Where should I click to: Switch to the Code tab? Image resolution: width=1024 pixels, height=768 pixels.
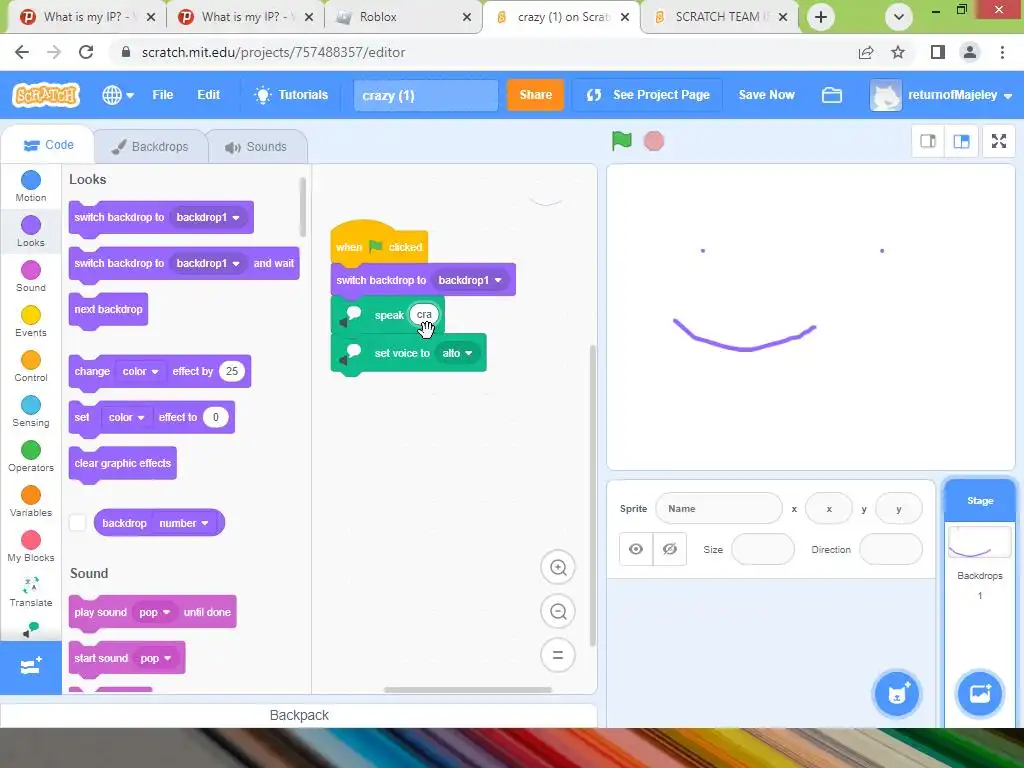tap(48, 145)
